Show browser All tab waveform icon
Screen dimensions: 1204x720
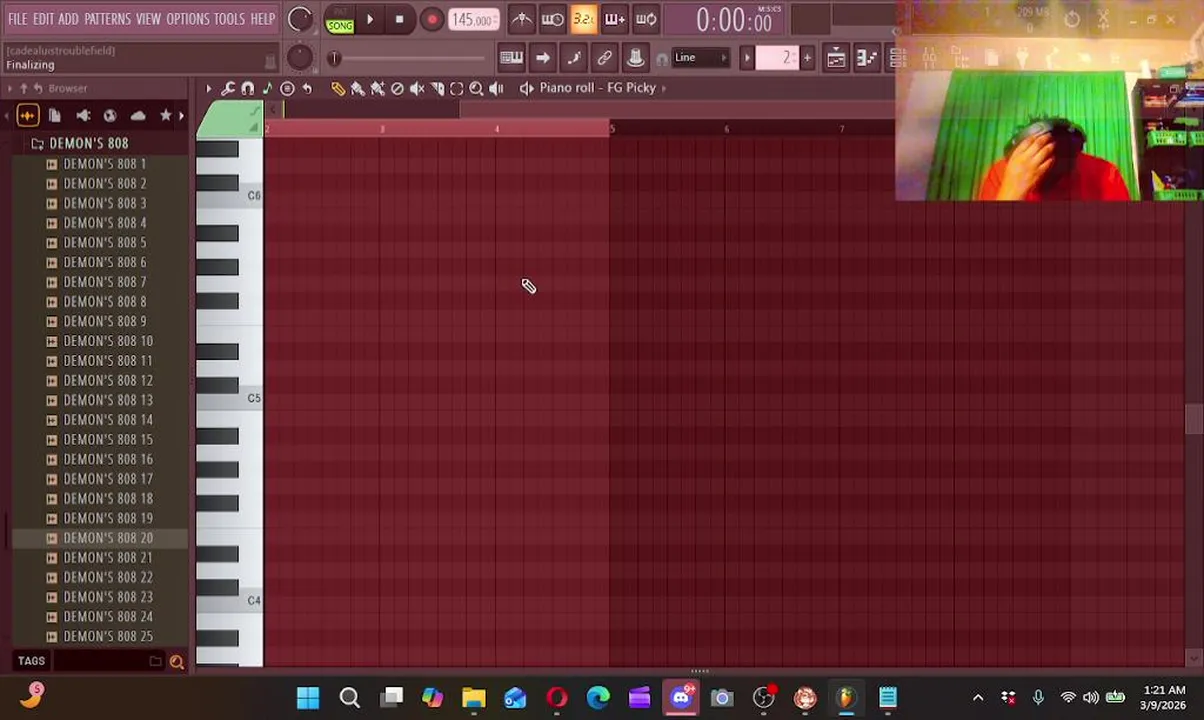click(27, 116)
